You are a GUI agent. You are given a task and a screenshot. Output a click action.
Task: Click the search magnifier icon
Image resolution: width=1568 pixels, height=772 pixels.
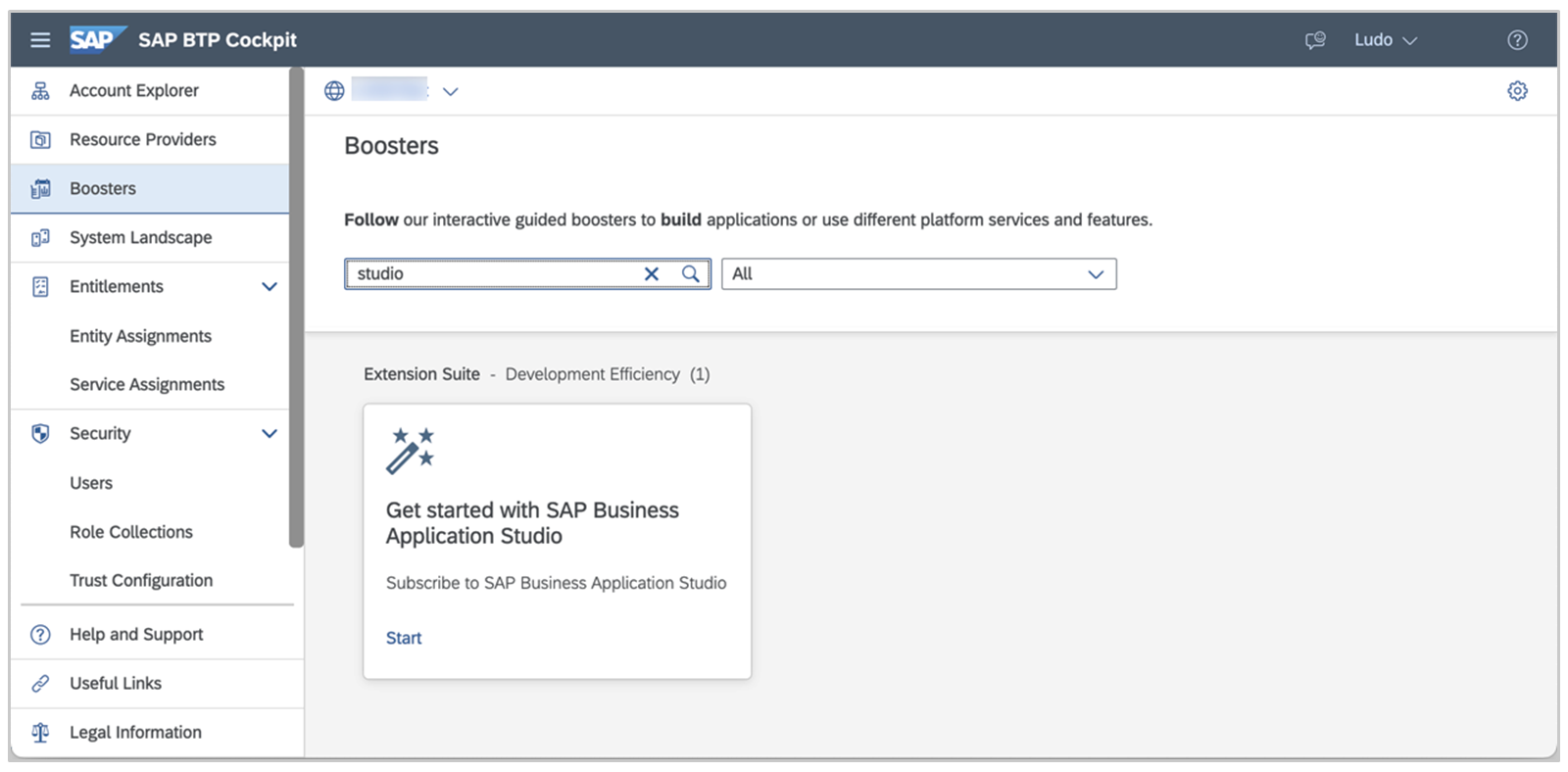point(691,274)
